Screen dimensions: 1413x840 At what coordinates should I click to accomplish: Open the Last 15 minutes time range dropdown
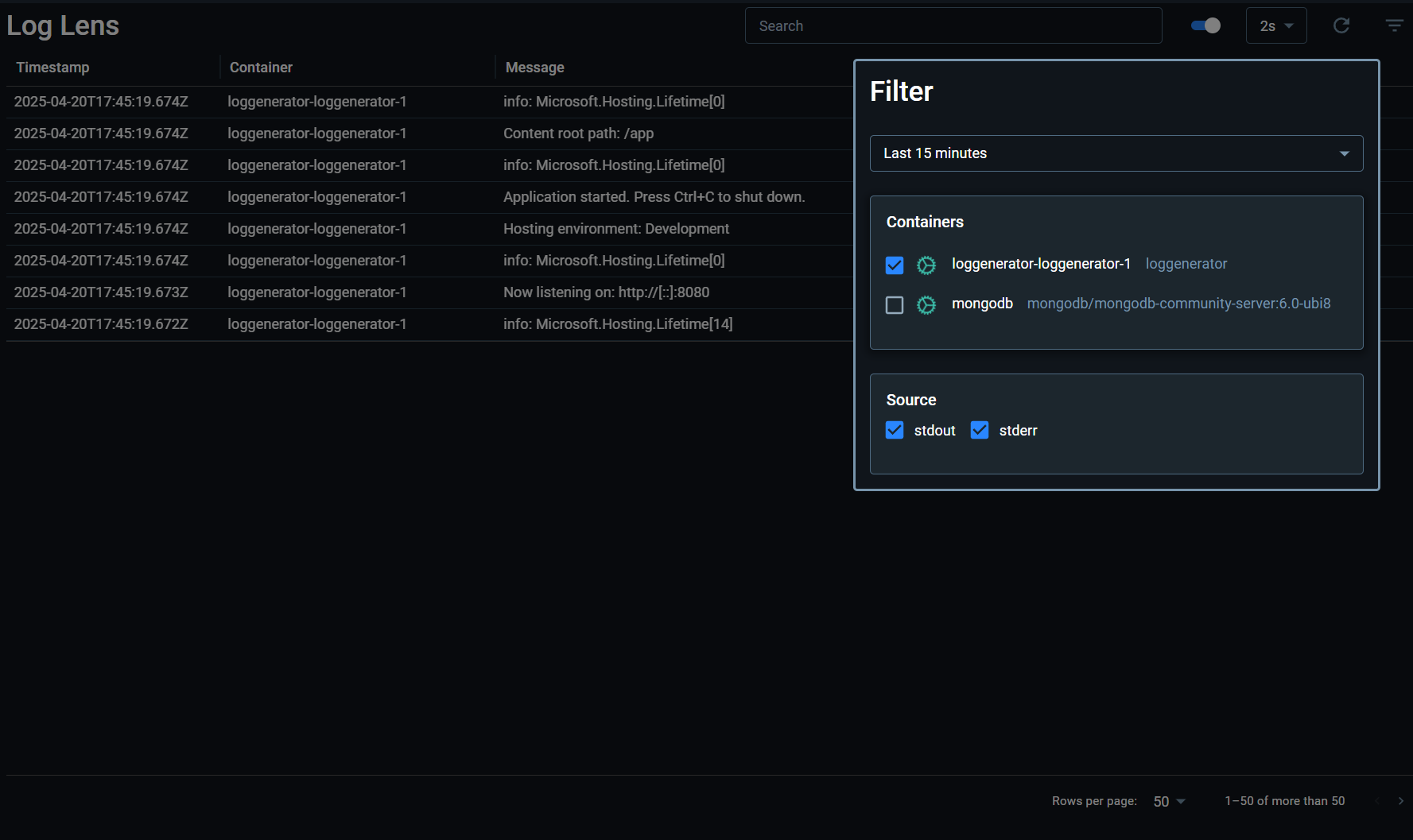click(x=1116, y=153)
